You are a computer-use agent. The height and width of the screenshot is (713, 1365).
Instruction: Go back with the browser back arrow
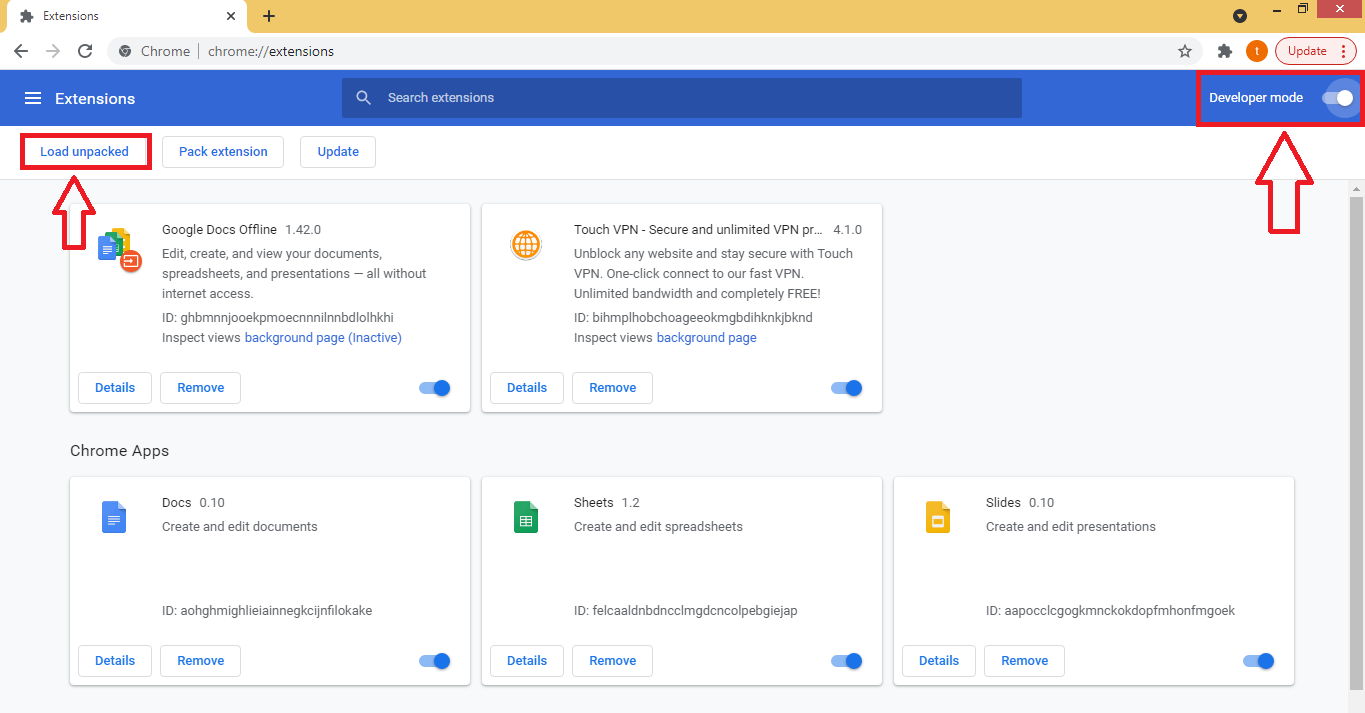pyautogui.click(x=21, y=51)
